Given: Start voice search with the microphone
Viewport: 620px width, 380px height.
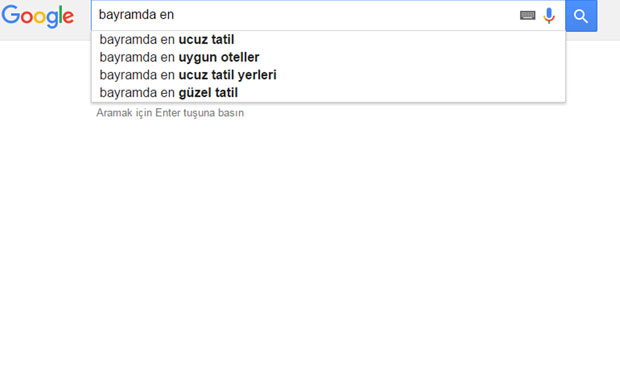Looking at the screenshot, I should [x=549, y=16].
